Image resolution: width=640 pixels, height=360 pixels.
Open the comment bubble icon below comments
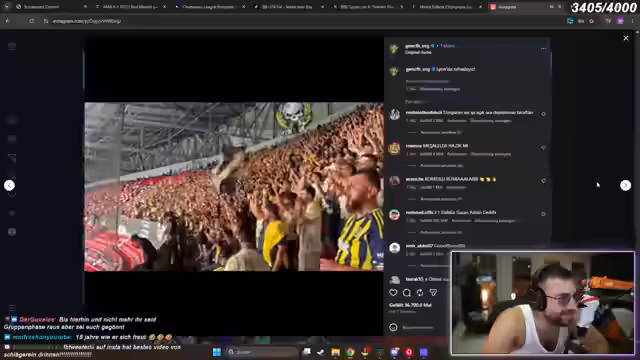[407, 293]
